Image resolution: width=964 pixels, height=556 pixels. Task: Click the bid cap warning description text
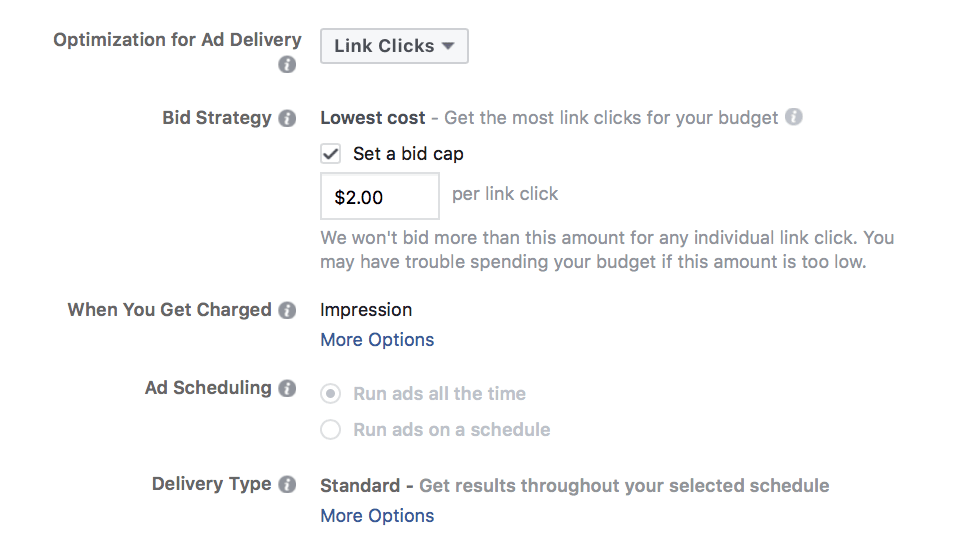tap(606, 250)
